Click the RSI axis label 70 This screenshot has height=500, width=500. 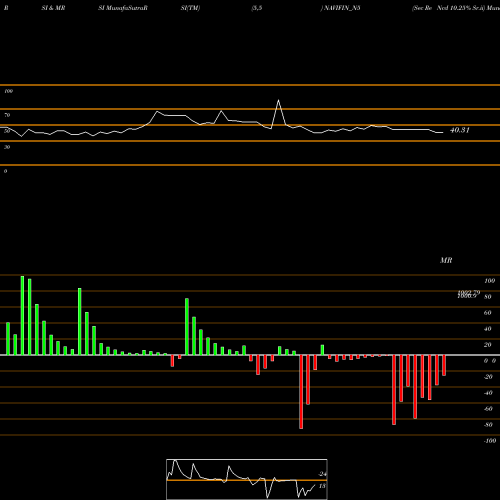coord(7,115)
